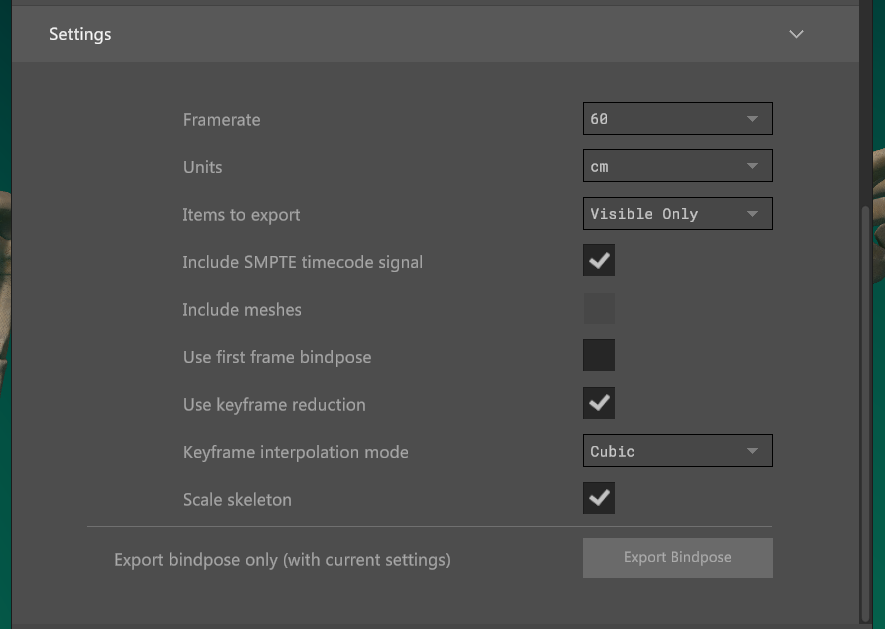Turn off Scale skeleton checkbox
Screen dimensions: 885x629
(599, 498)
